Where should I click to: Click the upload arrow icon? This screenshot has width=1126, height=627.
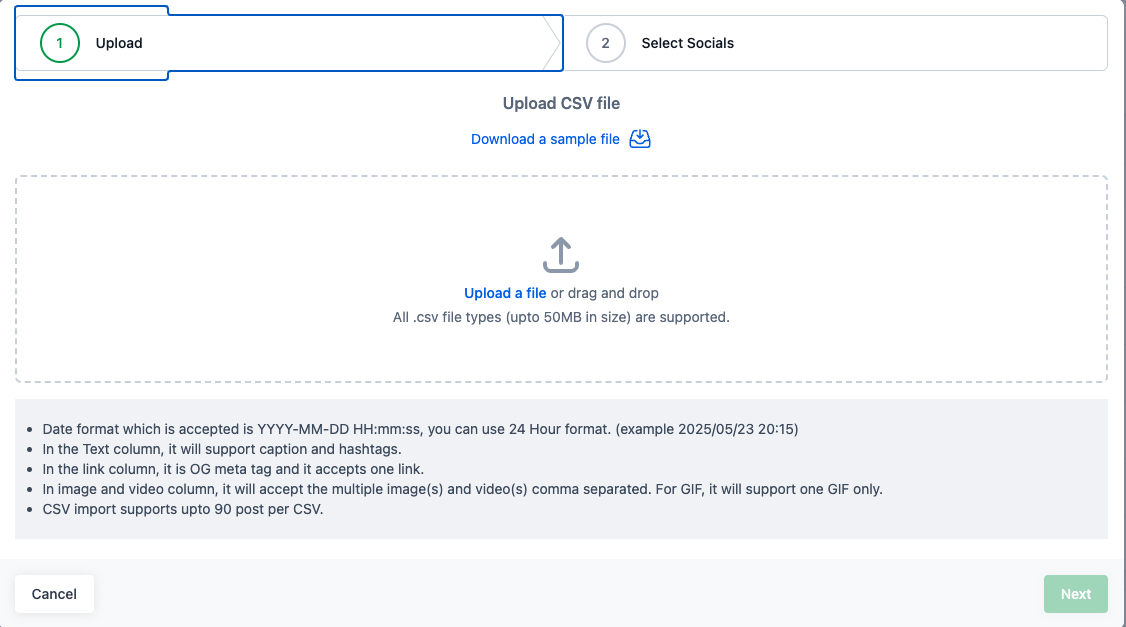(x=561, y=255)
